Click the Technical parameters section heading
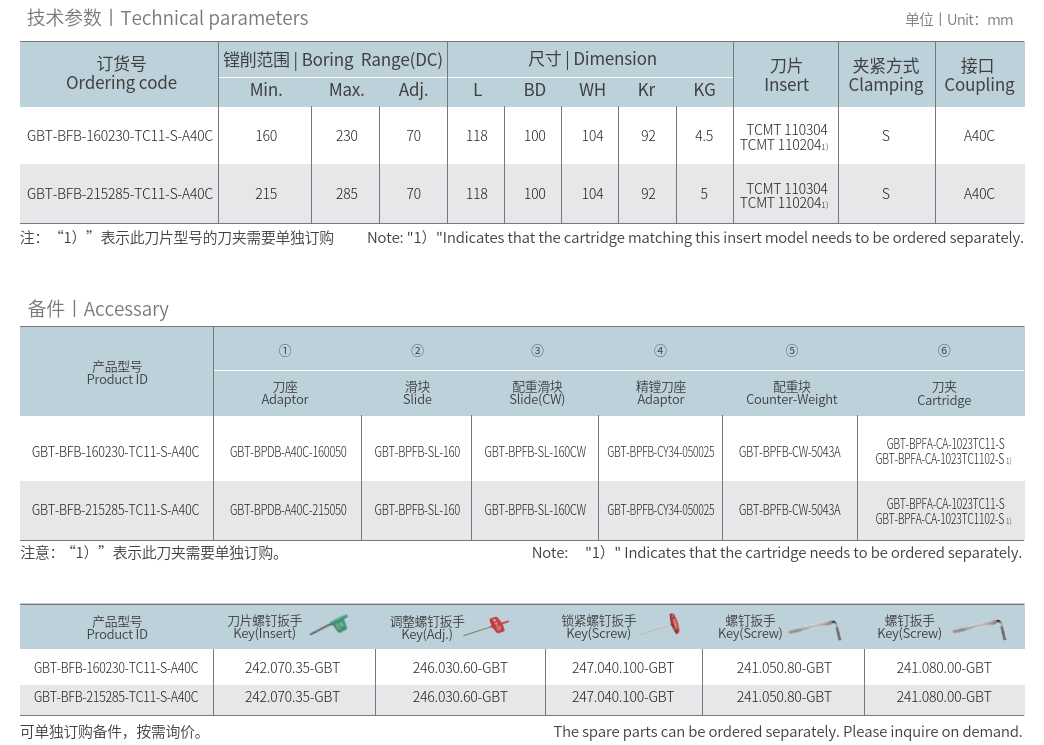The image size is (1044, 745). point(167,18)
